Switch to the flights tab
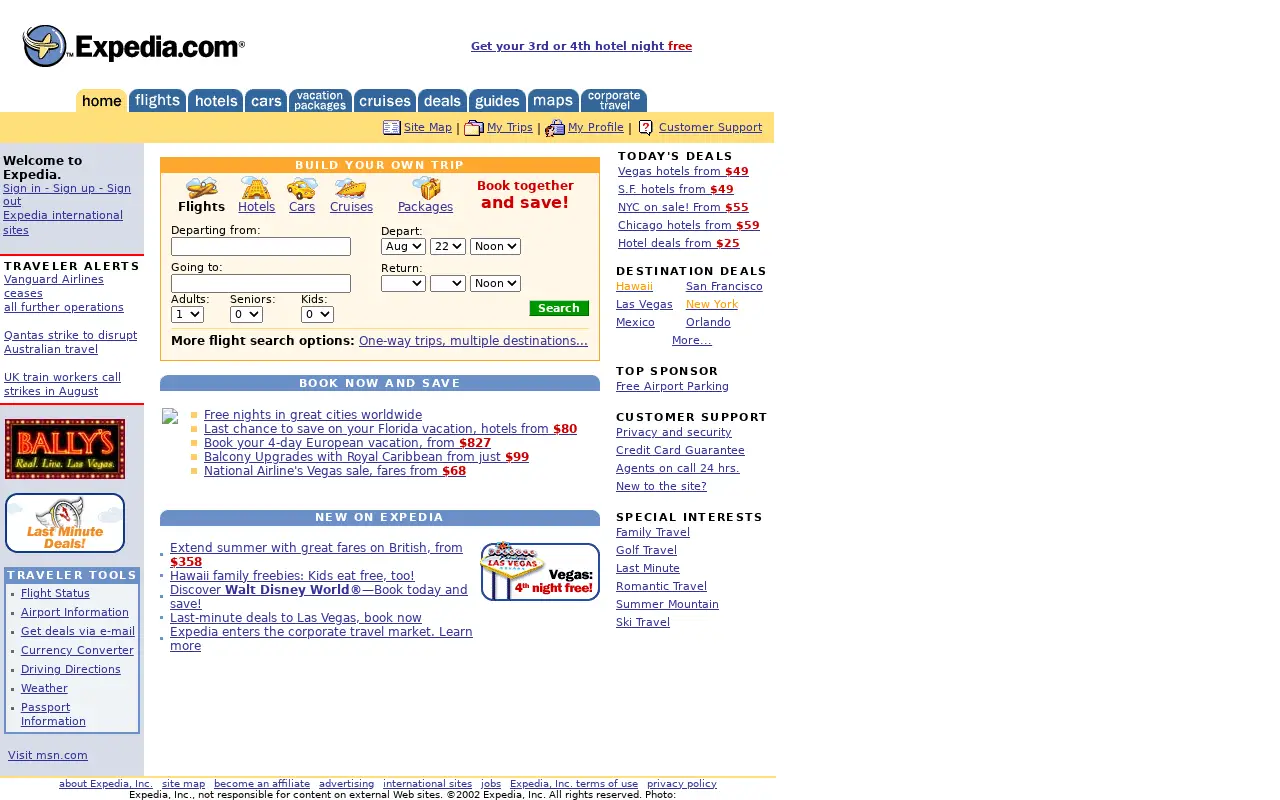The image size is (1280, 800). [157, 100]
